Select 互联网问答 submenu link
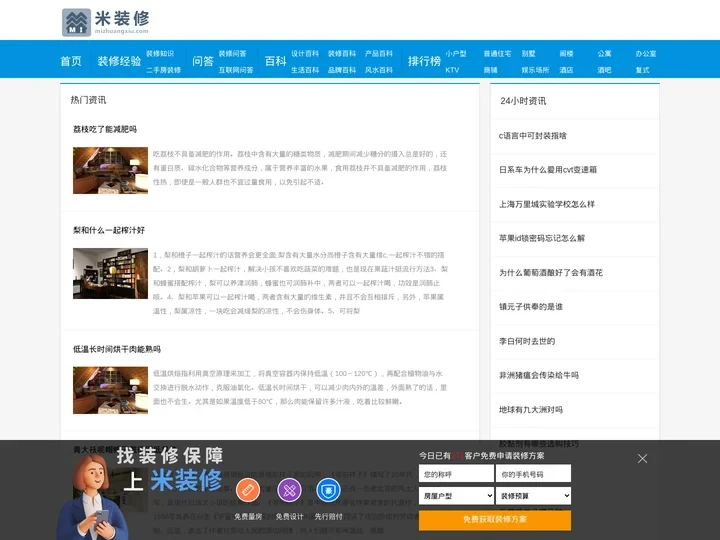 (x=236, y=70)
